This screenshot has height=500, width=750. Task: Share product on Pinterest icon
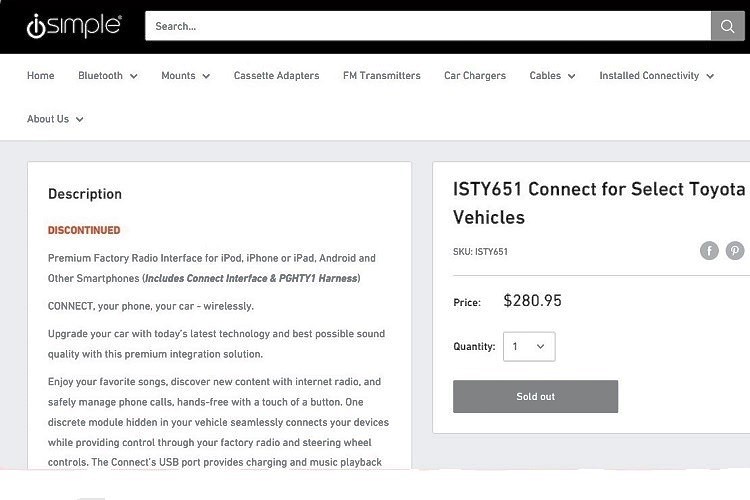click(735, 250)
